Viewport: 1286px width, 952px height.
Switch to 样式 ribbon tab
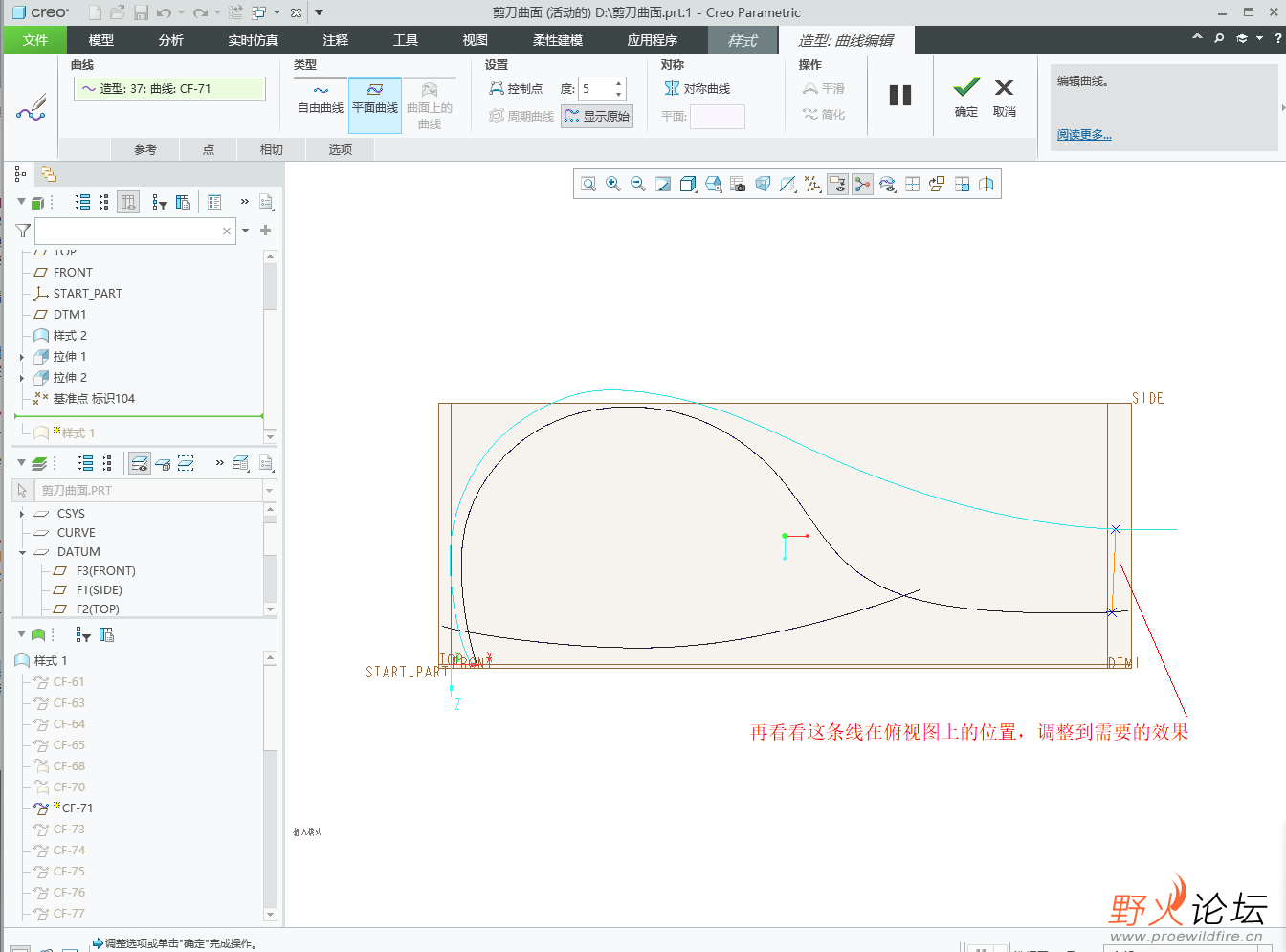(x=743, y=40)
